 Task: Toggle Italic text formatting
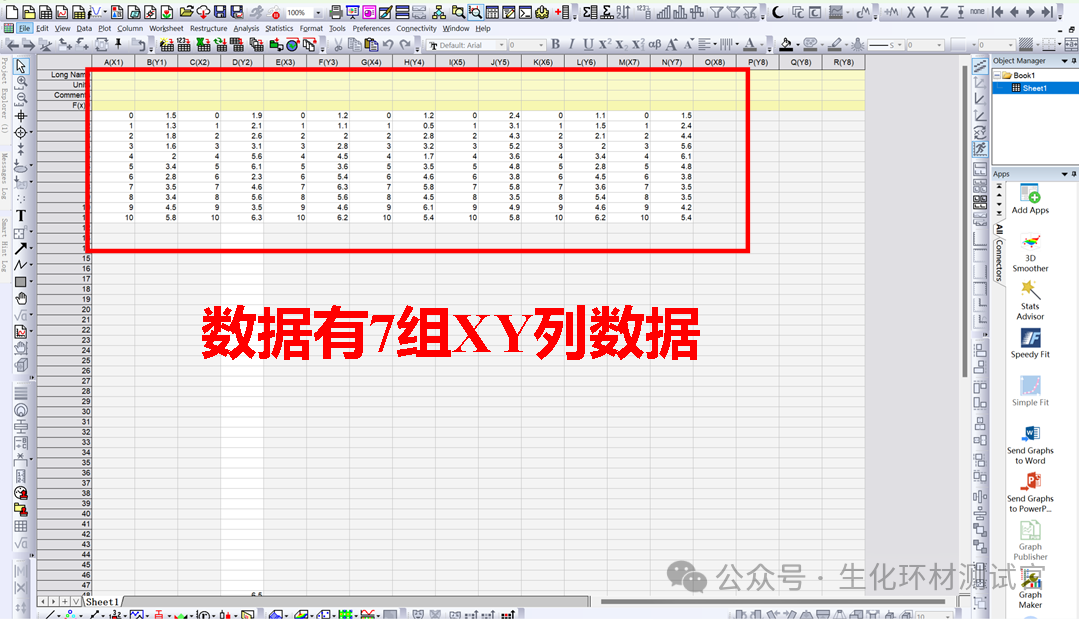572,45
